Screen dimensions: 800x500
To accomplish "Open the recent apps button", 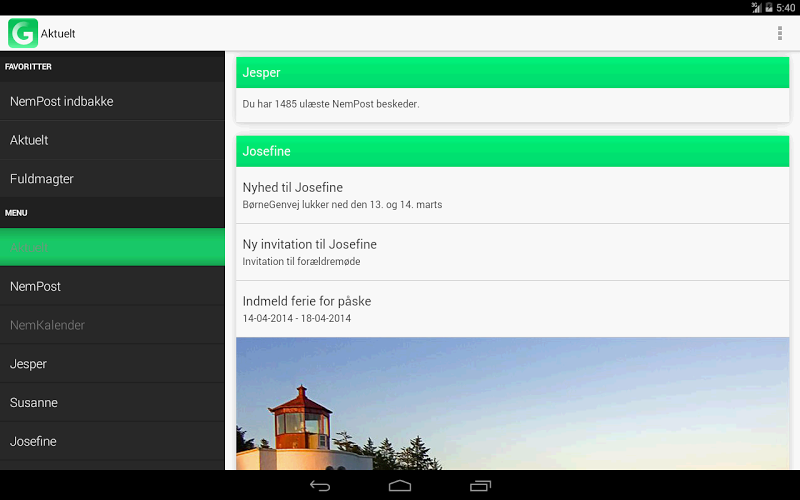I will point(480,486).
